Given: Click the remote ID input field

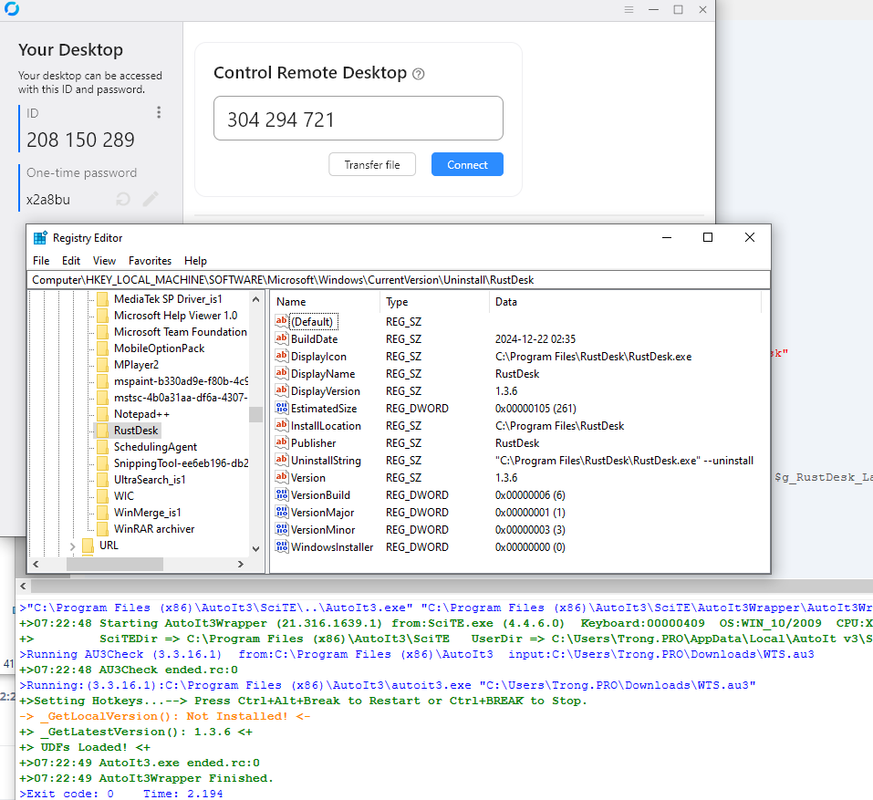Looking at the screenshot, I should 358,119.
